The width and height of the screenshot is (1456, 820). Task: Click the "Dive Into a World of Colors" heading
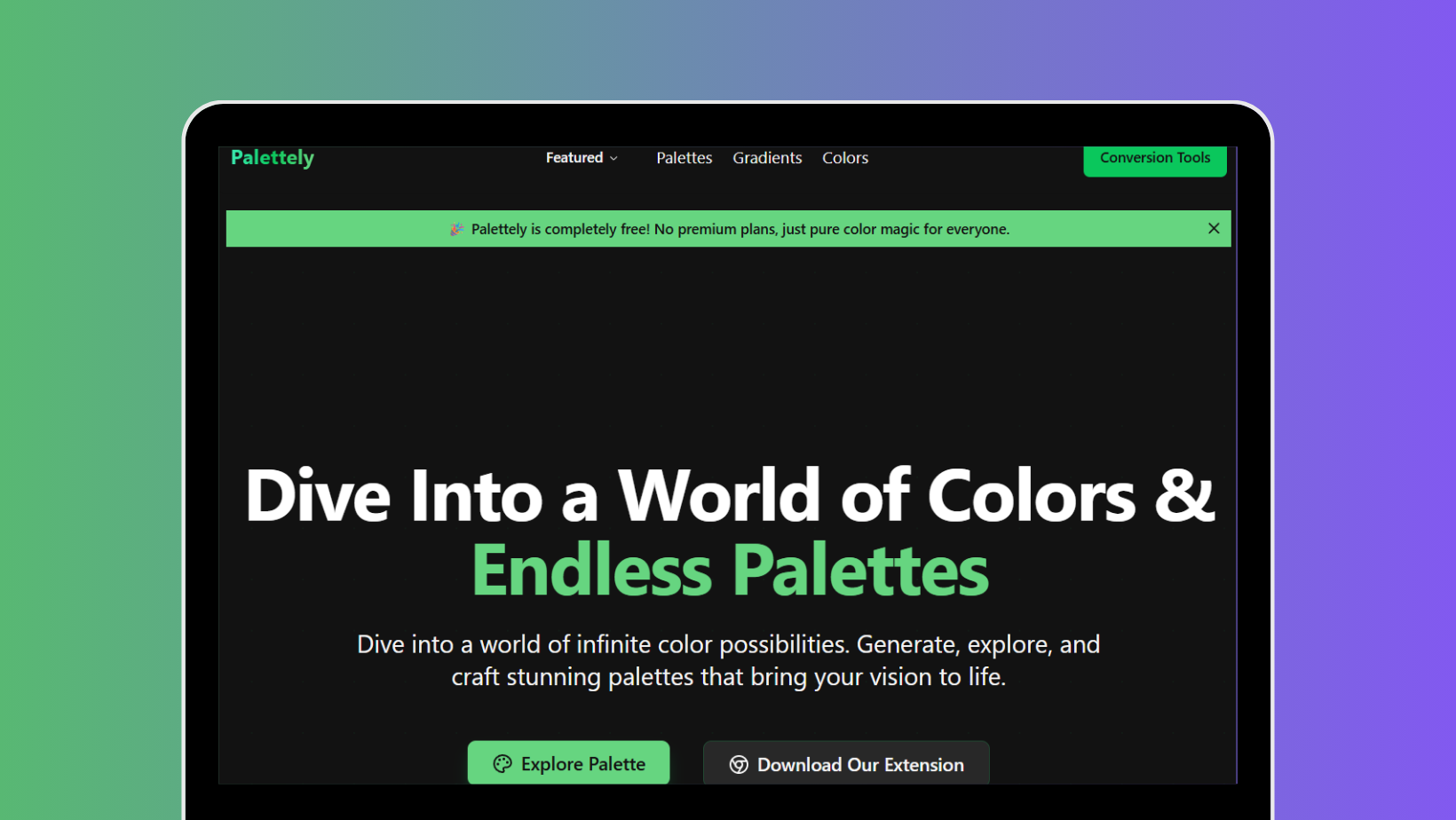692,496
